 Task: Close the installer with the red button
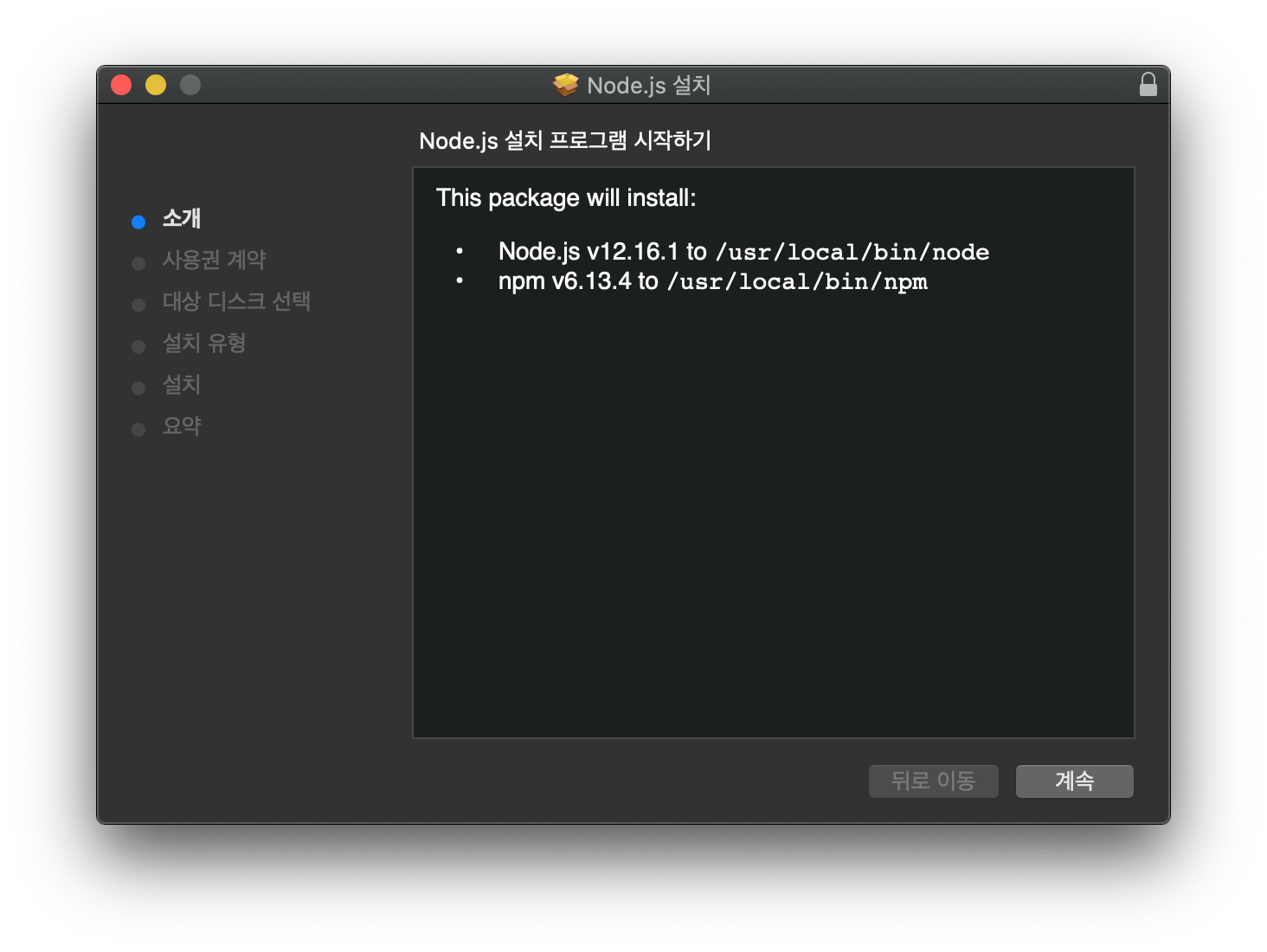121,85
